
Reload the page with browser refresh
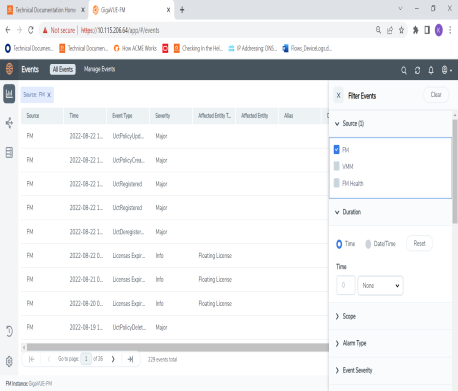click(x=31, y=30)
